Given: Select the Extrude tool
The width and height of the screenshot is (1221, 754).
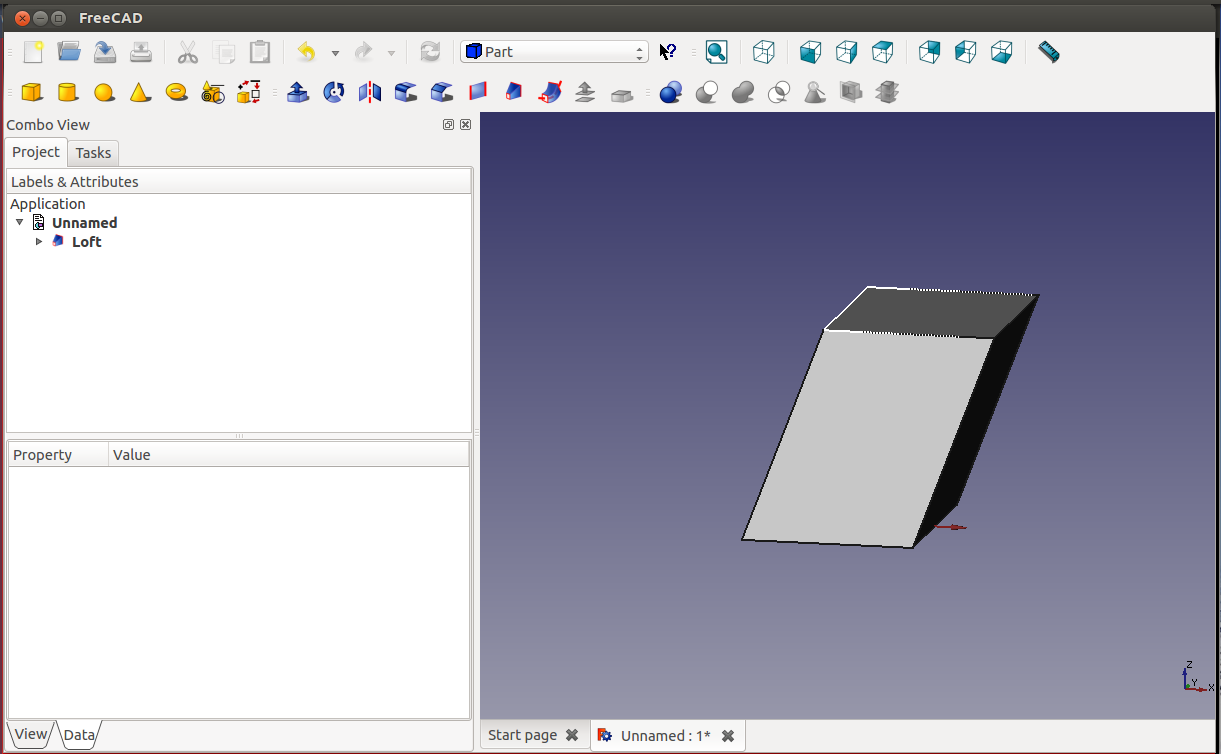Looking at the screenshot, I should pos(297,93).
